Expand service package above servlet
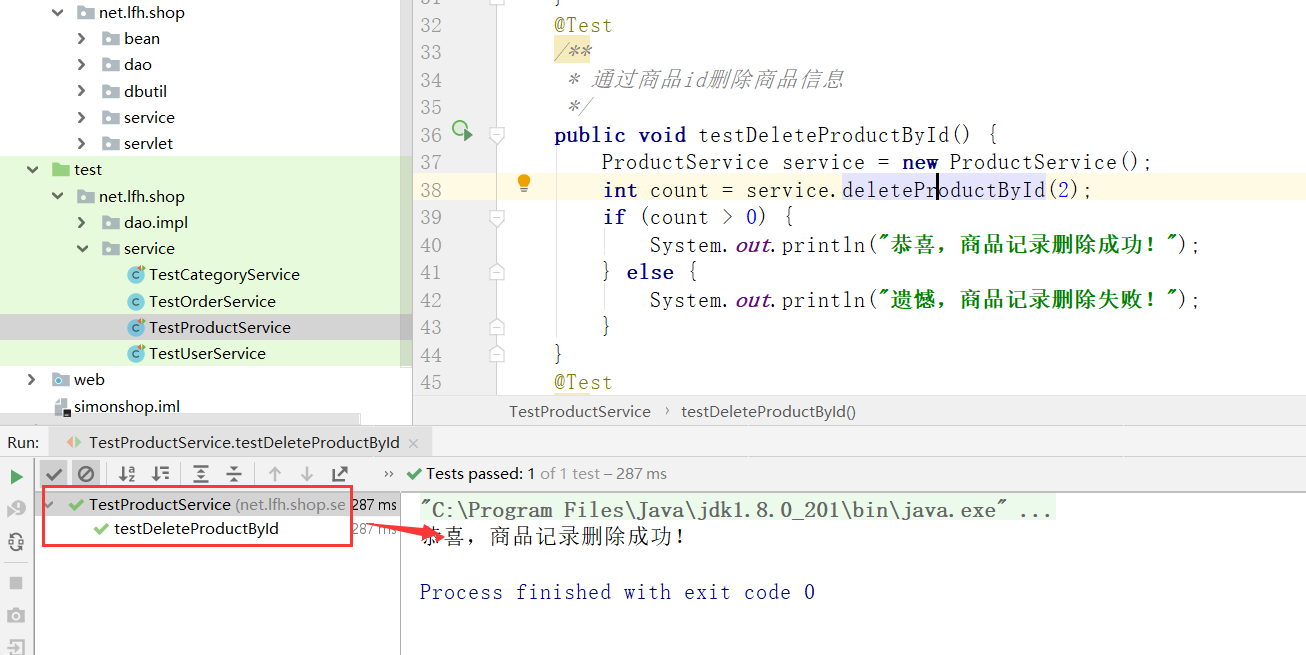The height and width of the screenshot is (655, 1306). [x=82, y=117]
